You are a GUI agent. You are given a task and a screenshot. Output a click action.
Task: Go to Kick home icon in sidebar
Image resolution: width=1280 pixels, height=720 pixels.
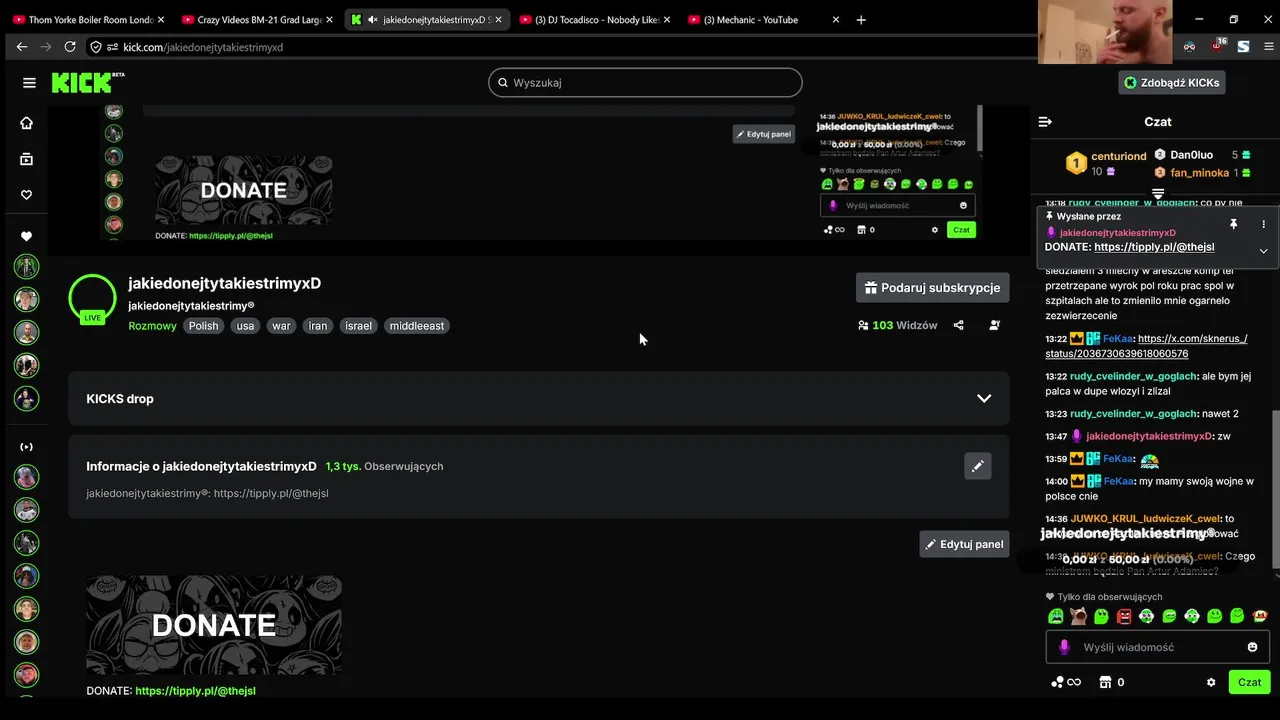27,123
